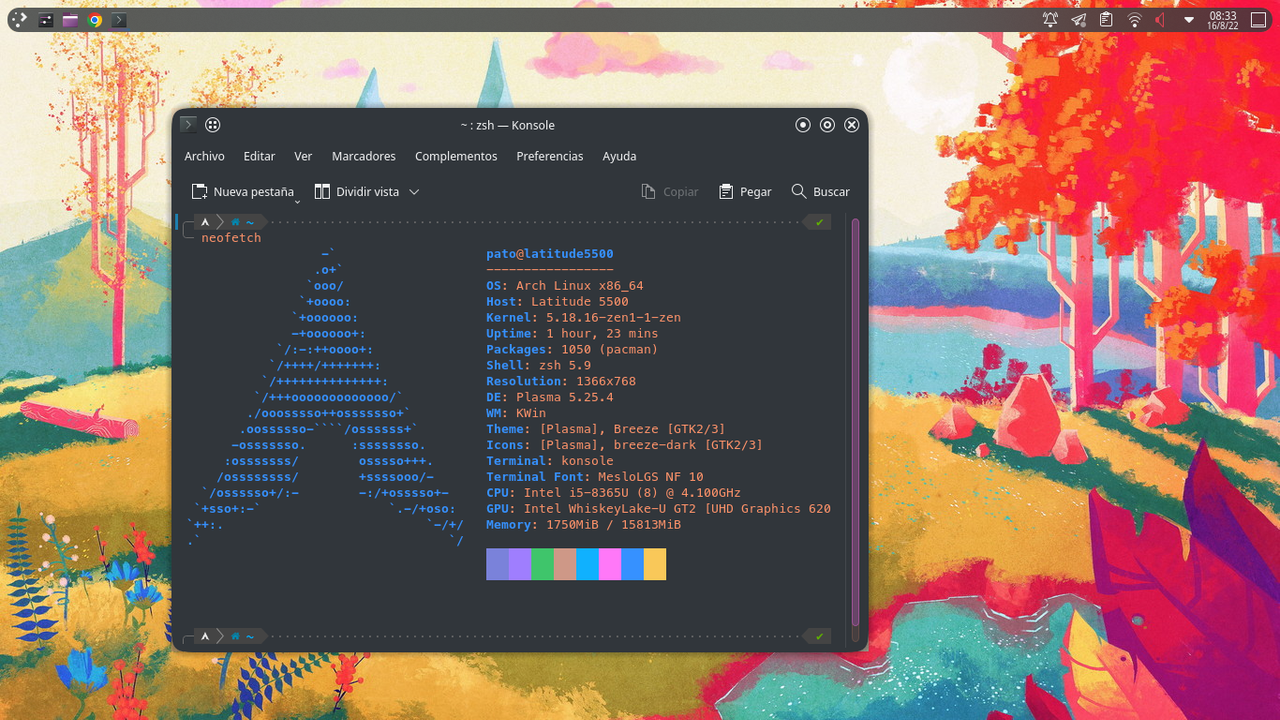Viewport: 1280px width, 720px height.
Task: Select the Konsole task icon in panel
Action: pos(119,20)
